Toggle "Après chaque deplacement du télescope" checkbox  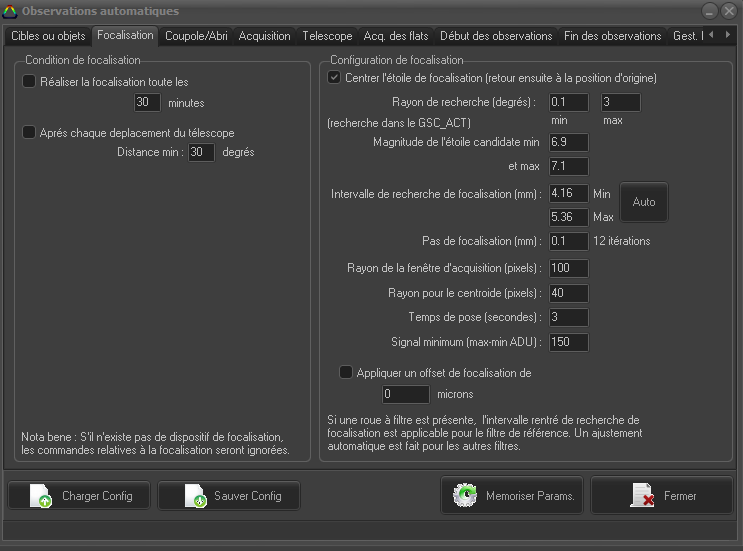[29, 132]
